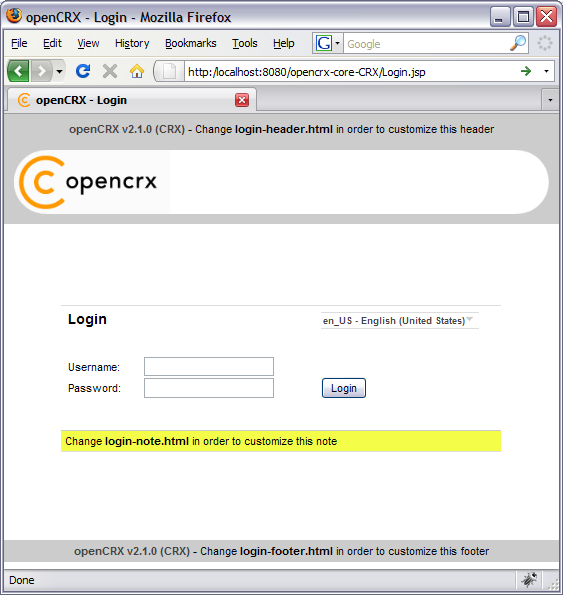563x595 pixels.
Task: Click the Stop loading X icon
Action: (110, 71)
